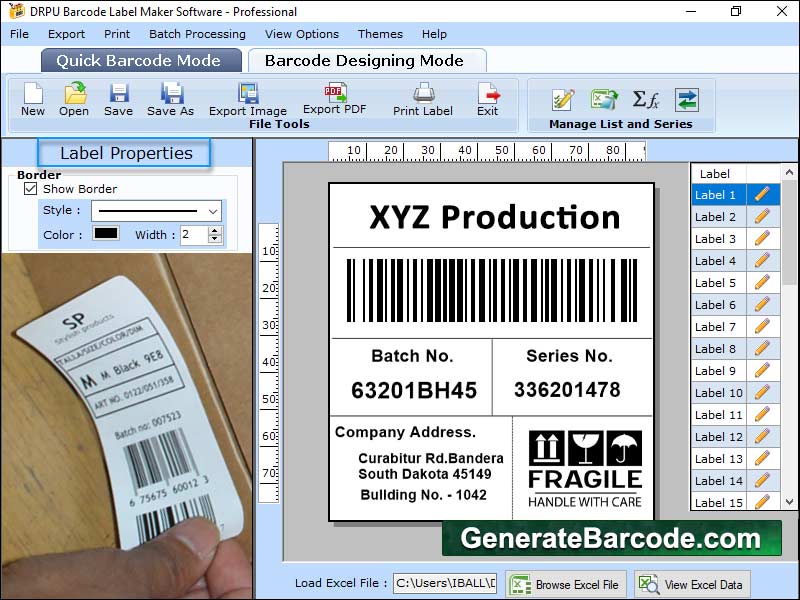Edit Label 3 via pencil icon
Viewport: 800px width, 600px height.
point(762,239)
